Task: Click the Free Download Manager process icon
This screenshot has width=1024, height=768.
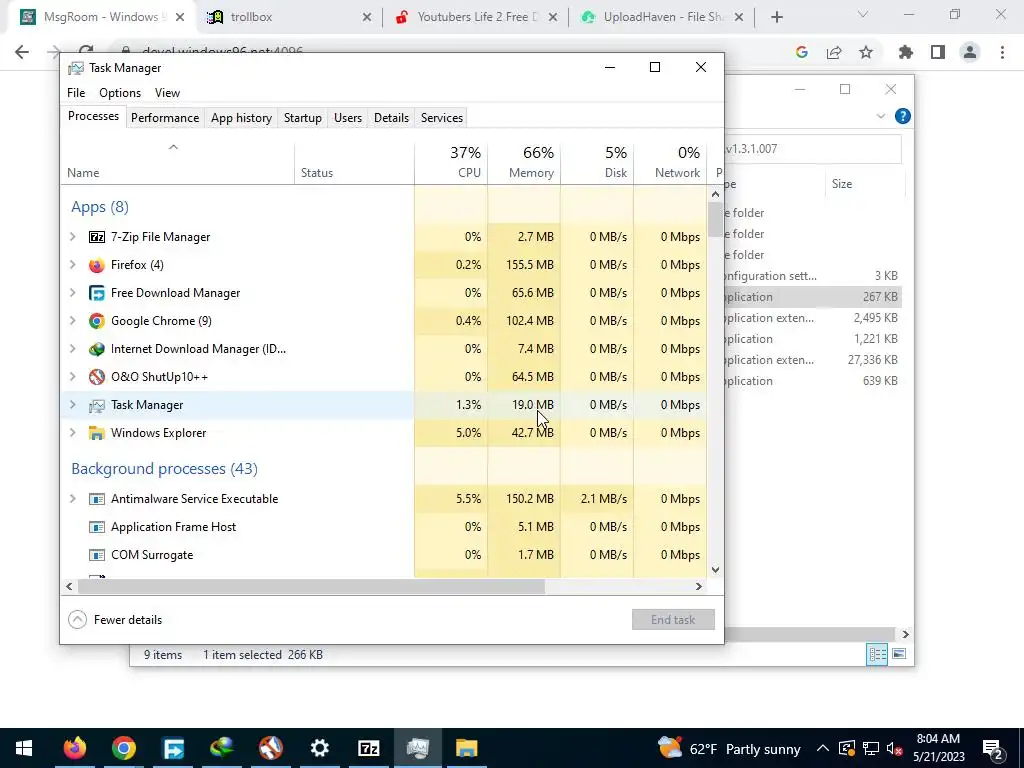Action: coord(97,293)
